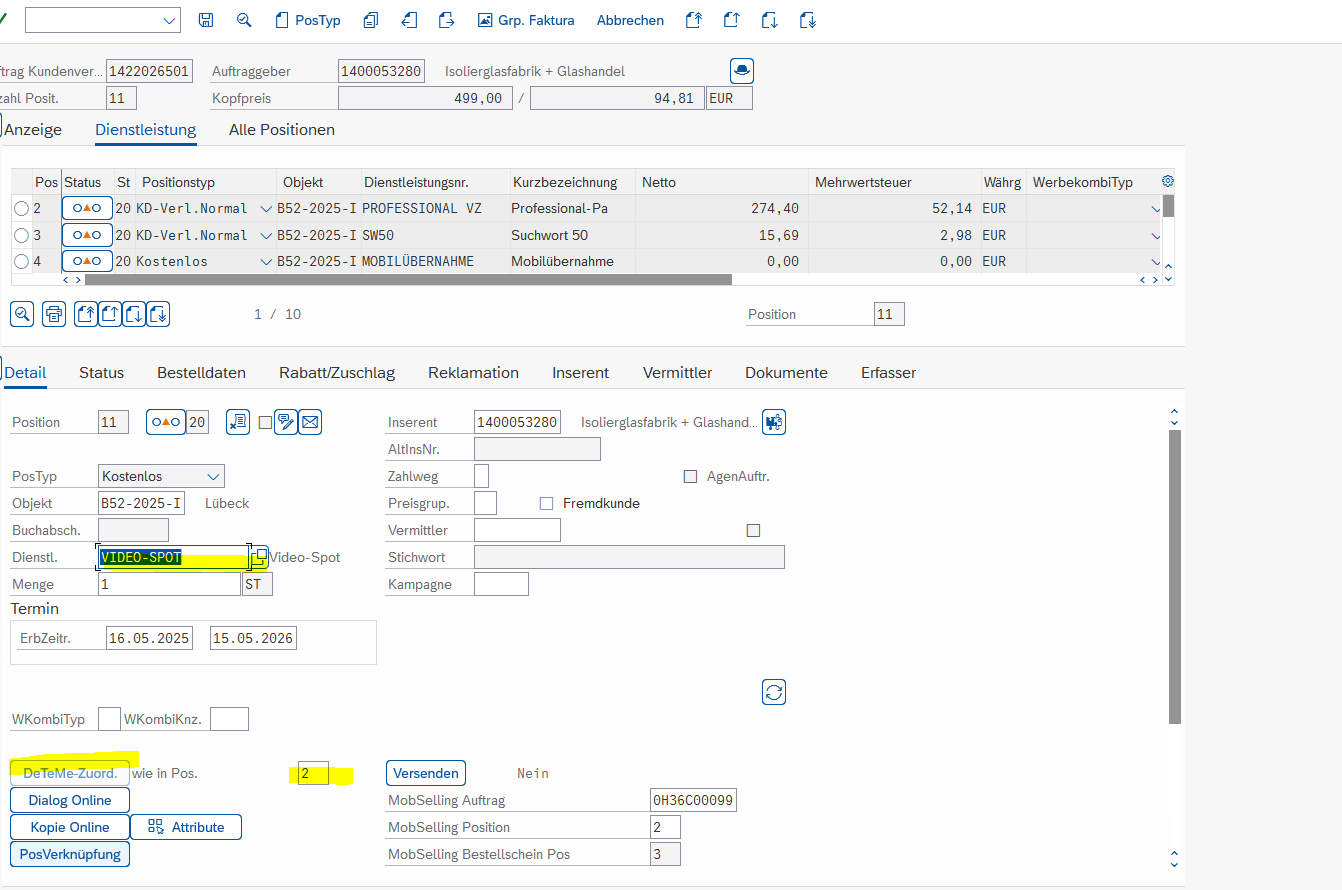Open the Rabatt/Zuschlag tab
Image resolution: width=1342 pixels, height=890 pixels.
point(337,372)
